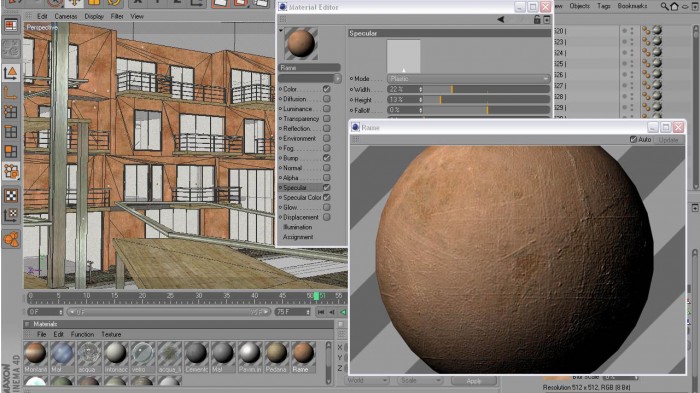Click the home icon in Objects panel
Viewport: 700px width, 393px height.
(x=675, y=6)
